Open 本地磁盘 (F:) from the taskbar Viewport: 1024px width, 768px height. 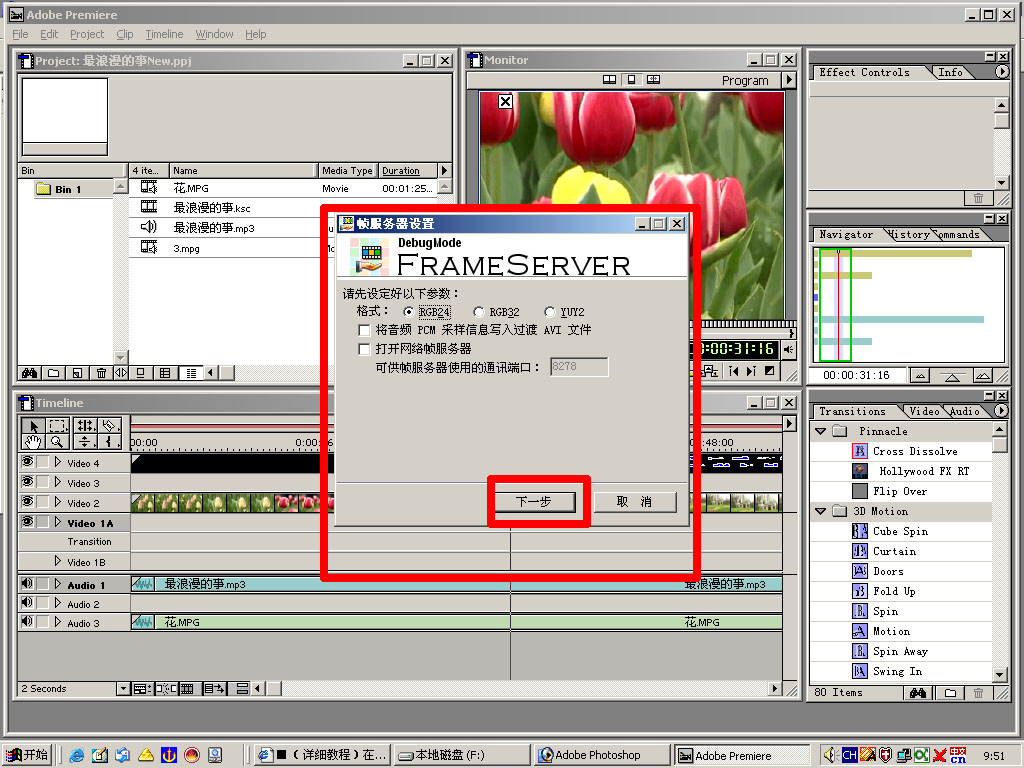point(461,755)
